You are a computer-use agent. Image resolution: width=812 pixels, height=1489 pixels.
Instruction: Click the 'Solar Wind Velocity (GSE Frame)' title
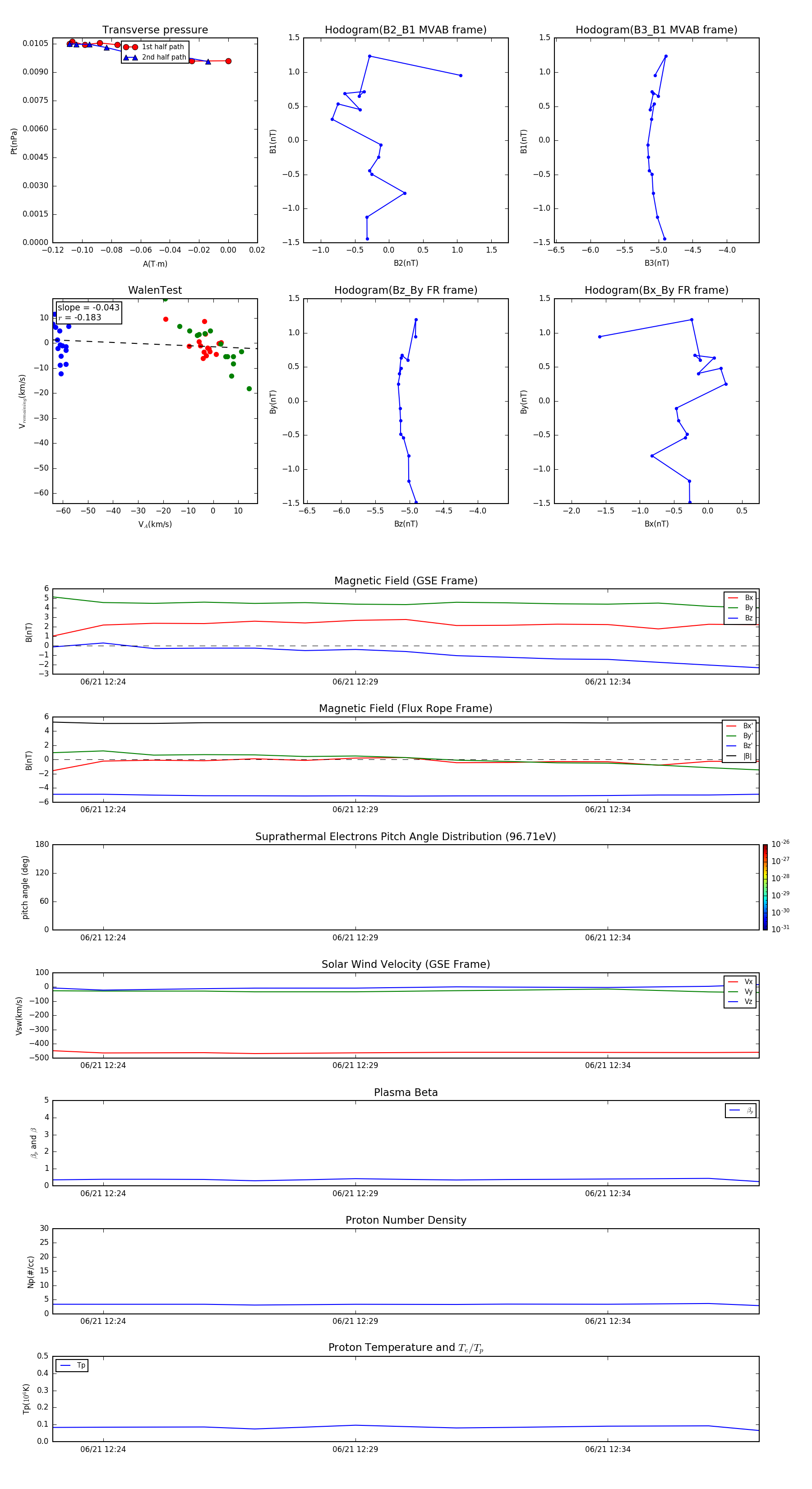pyautogui.click(x=406, y=964)
